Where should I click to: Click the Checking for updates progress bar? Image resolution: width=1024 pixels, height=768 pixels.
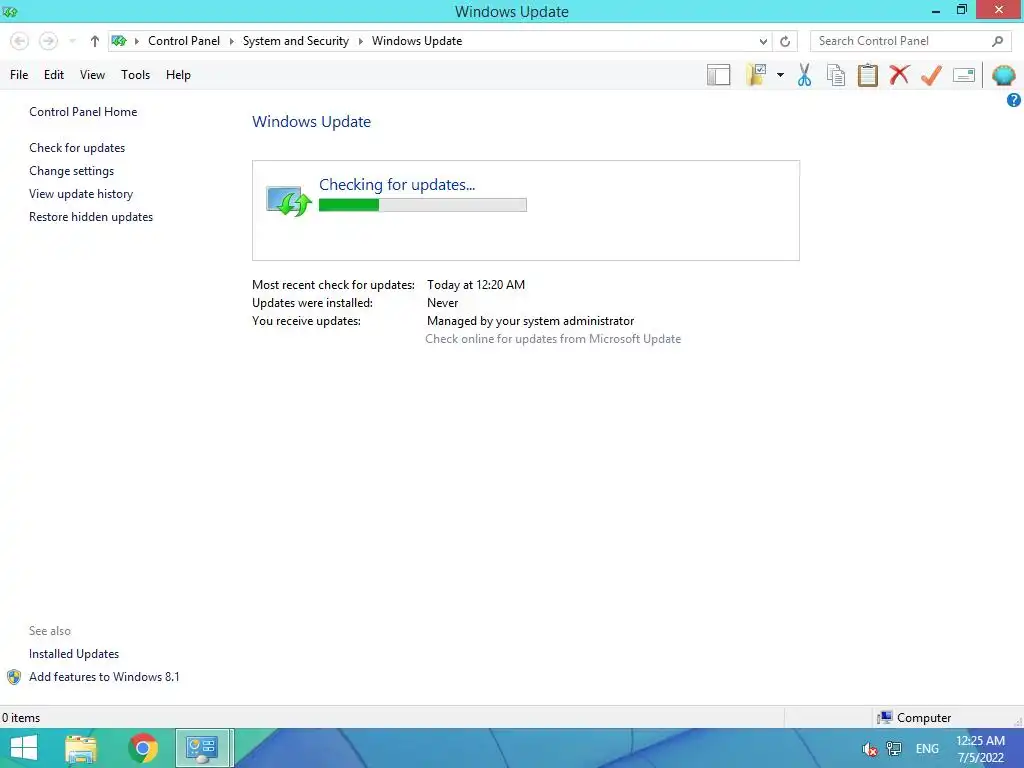423,205
